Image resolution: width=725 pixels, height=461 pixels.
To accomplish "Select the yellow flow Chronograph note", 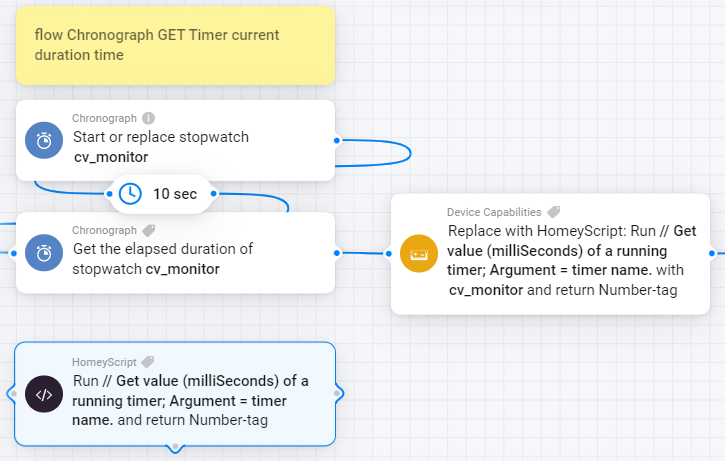I will [x=175, y=46].
